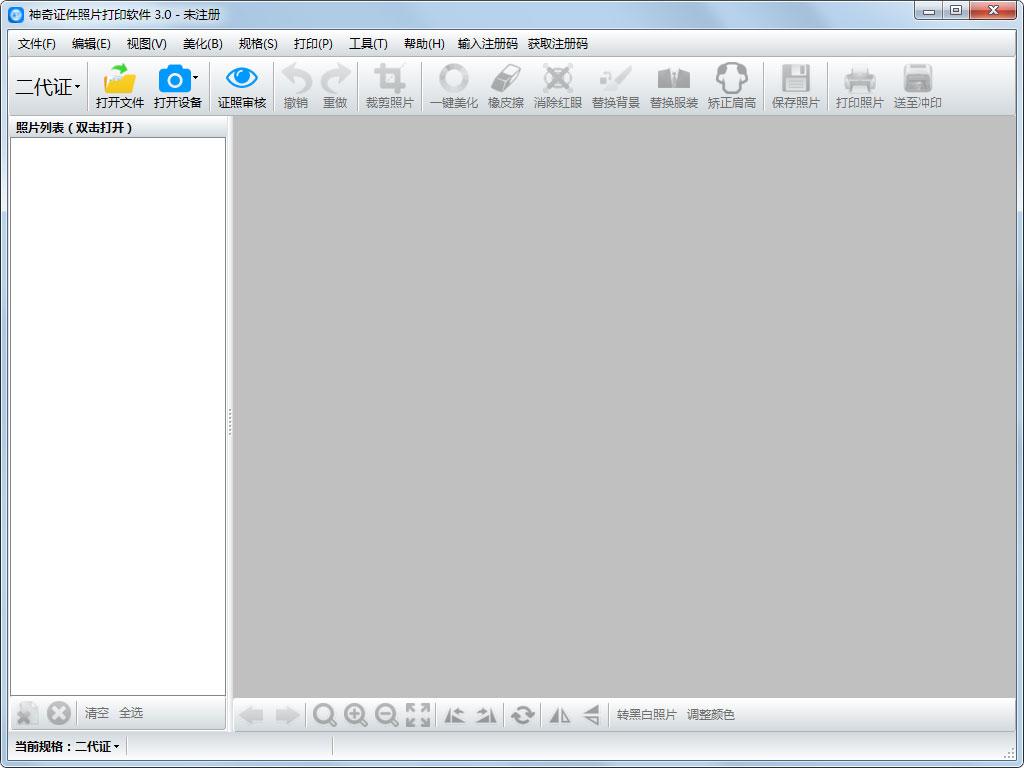The image size is (1024, 768).
Task: Open the dropdown arrow beside 打开设备
Action: click(195, 78)
